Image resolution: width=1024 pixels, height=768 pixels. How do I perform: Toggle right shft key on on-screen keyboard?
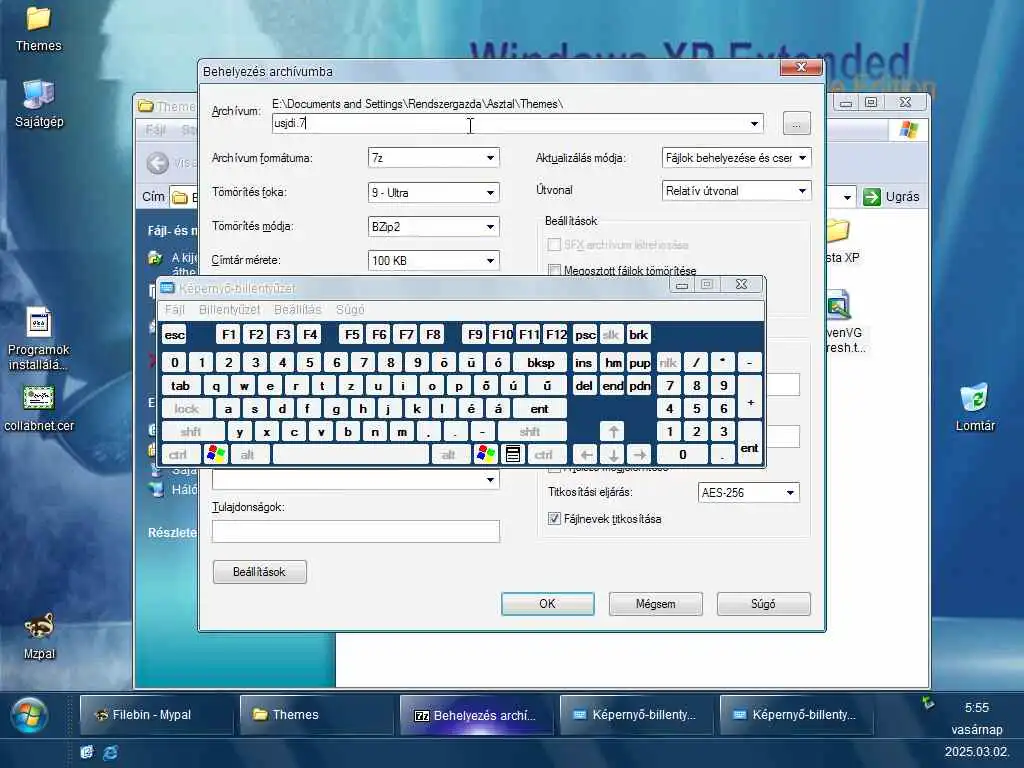click(530, 432)
